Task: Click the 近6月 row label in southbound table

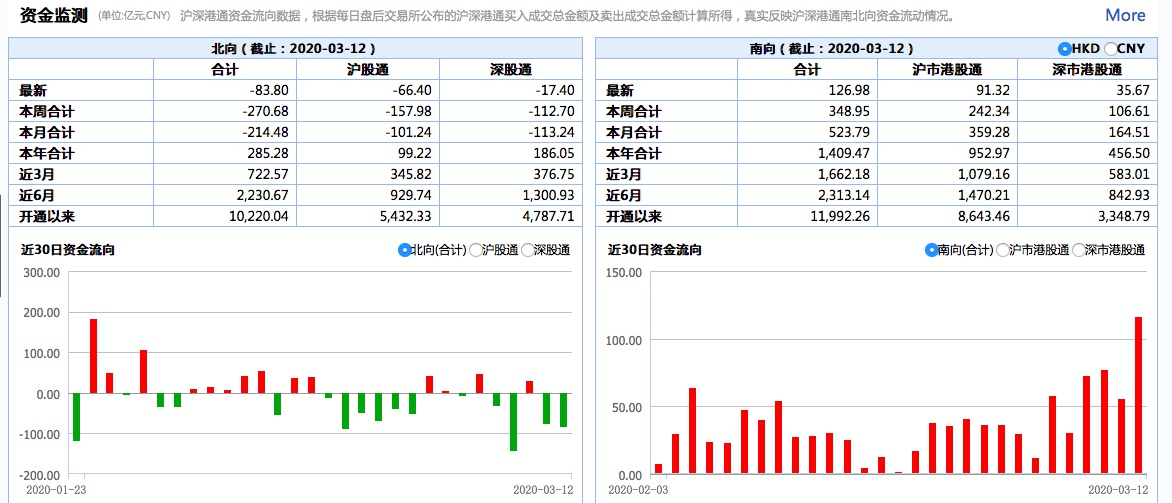Action: [x=624, y=196]
